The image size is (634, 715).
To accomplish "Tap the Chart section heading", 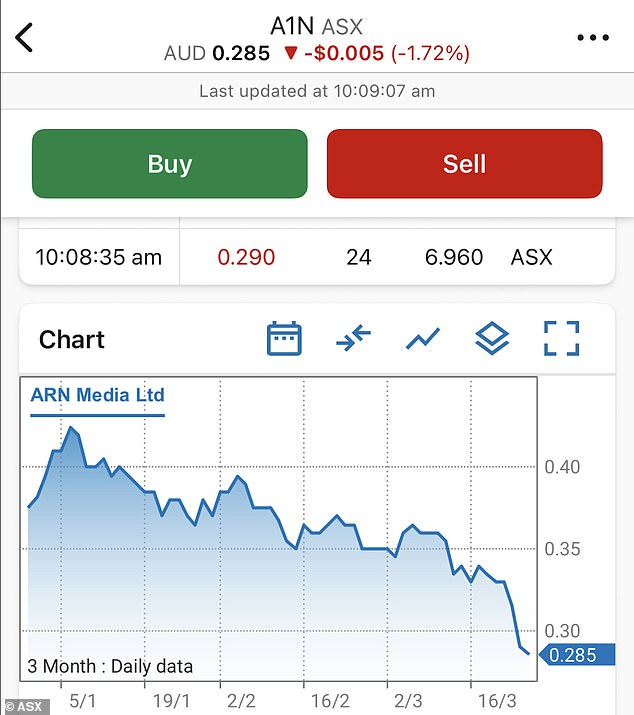I will (72, 340).
